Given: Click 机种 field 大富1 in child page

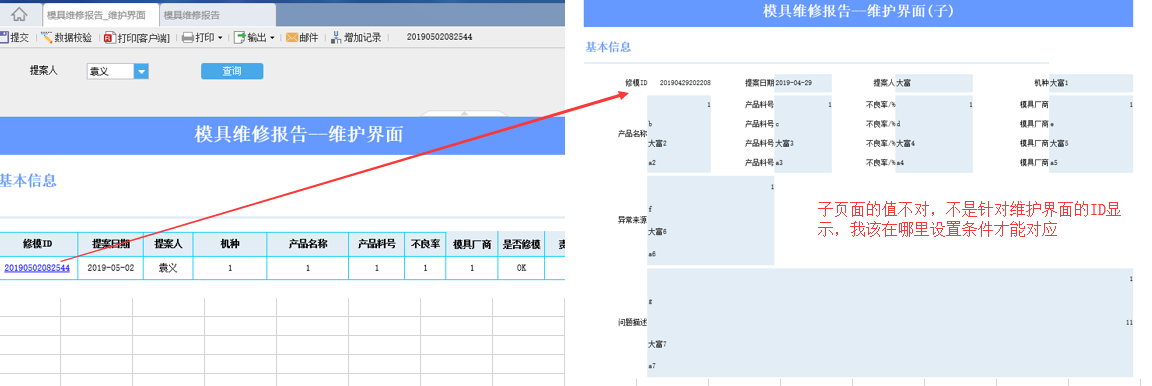Looking at the screenshot, I should [x=1090, y=83].
